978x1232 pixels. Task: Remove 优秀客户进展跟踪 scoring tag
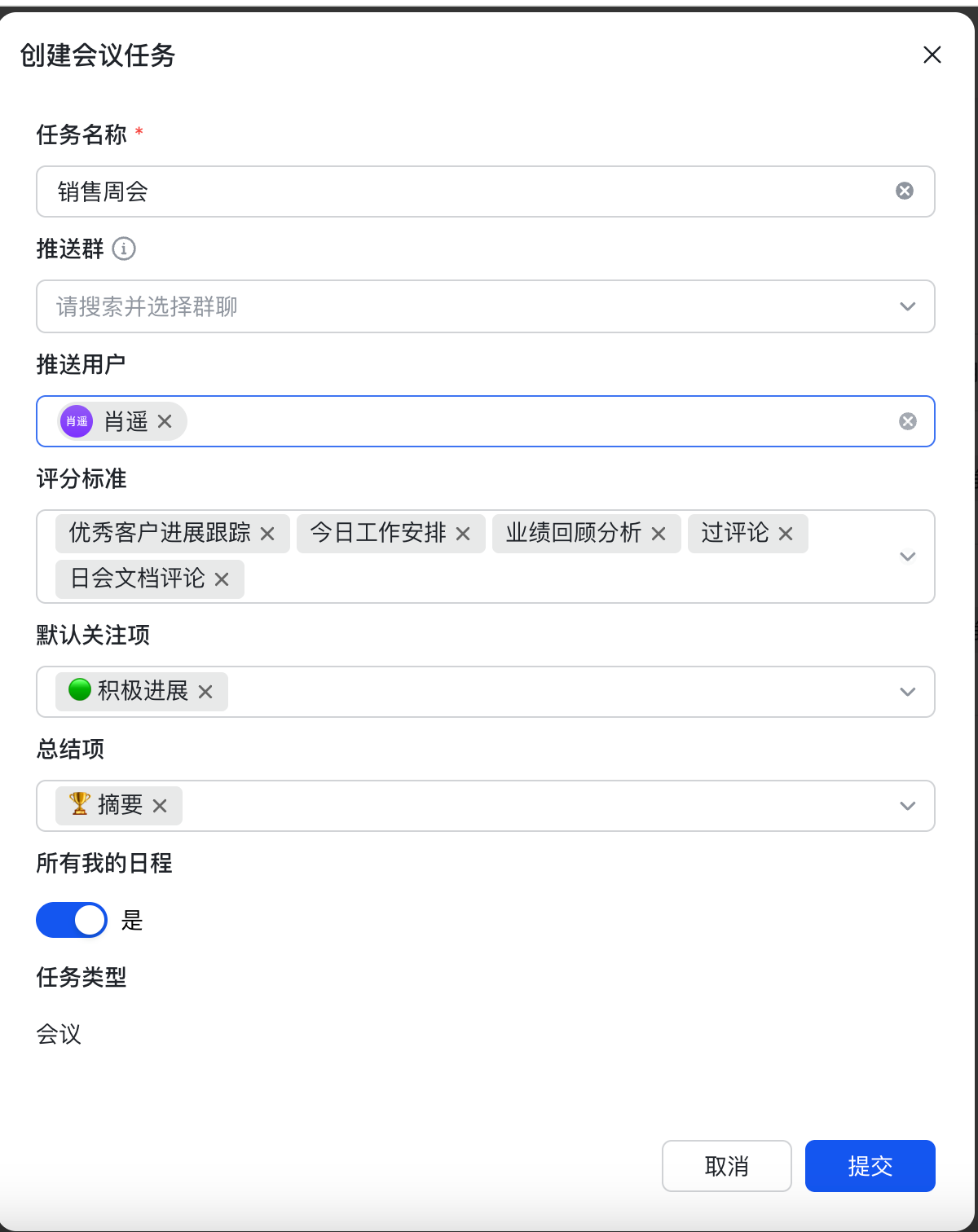point(267,534)
